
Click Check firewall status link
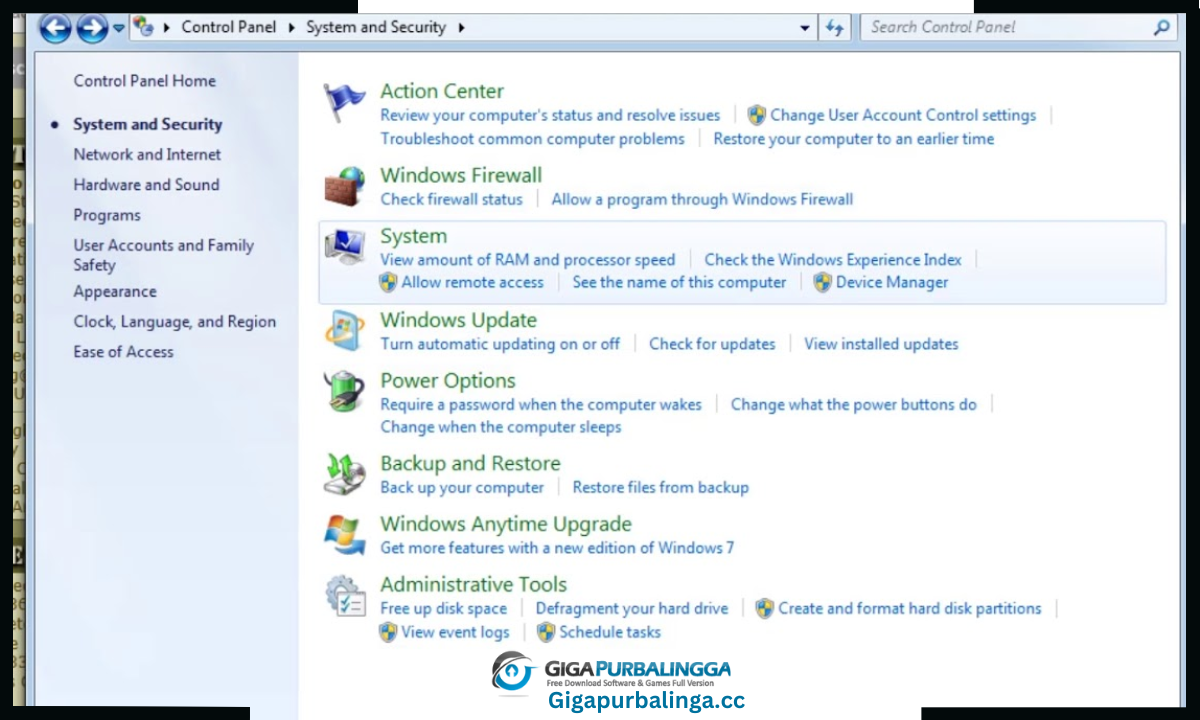pyautogui.click(x=451, y=199)
